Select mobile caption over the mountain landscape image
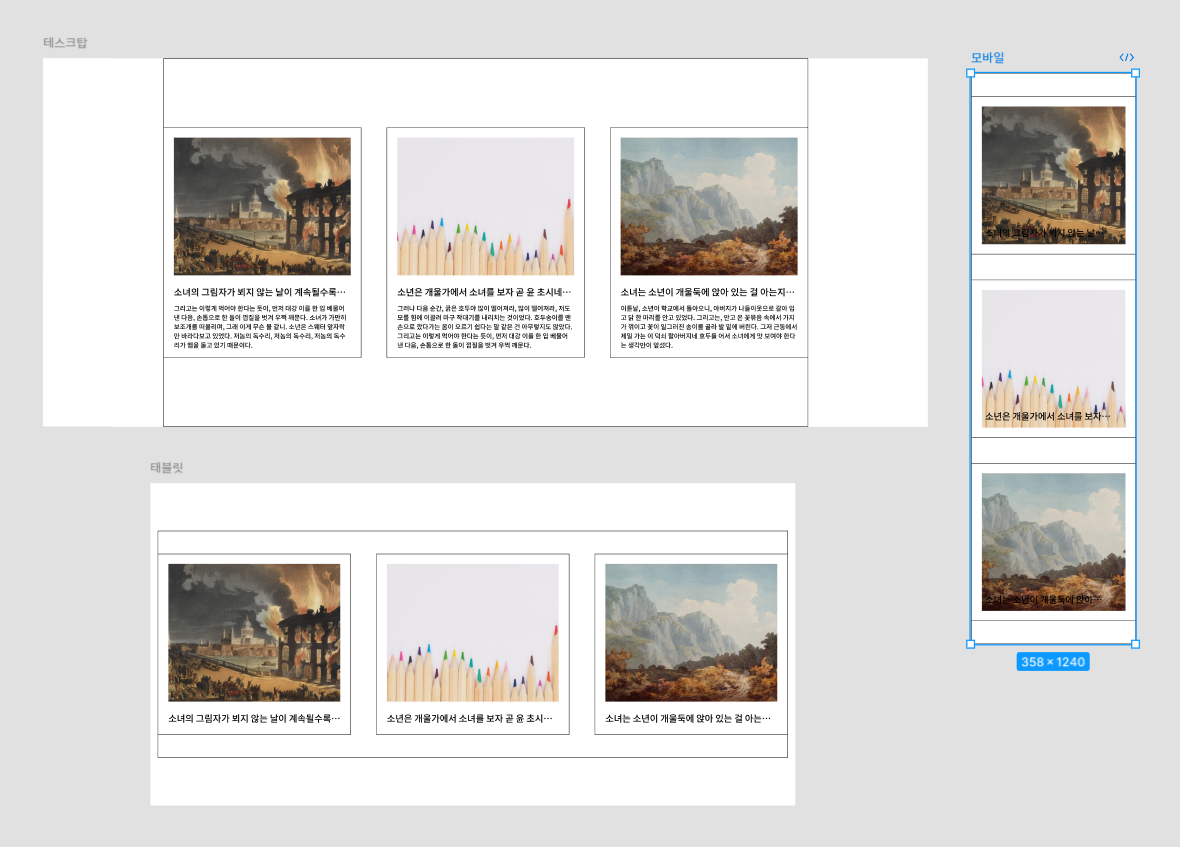Image resolution: width=1180 pixels, height=847 pixels. point(1044,600)
